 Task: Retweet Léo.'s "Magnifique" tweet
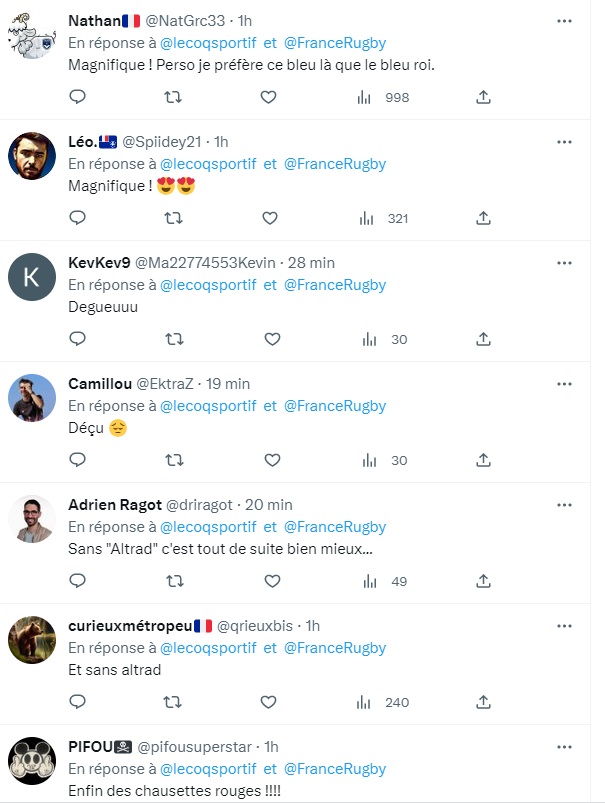173,218
